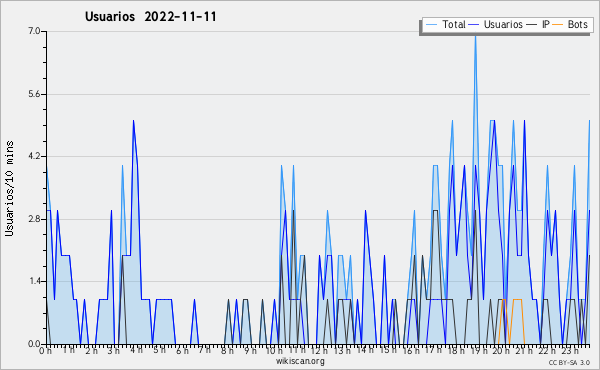Click the x-axis label '4 h'

pos(137,350)
